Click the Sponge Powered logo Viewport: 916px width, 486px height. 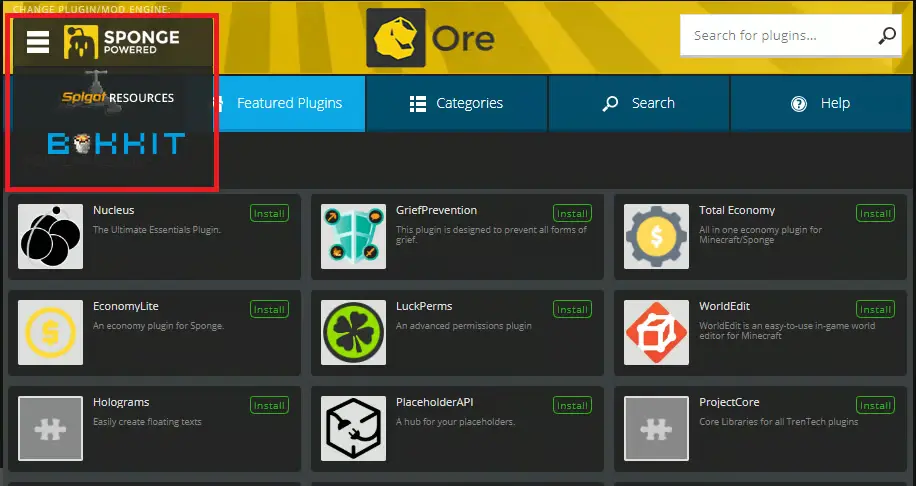coord(122,42)
